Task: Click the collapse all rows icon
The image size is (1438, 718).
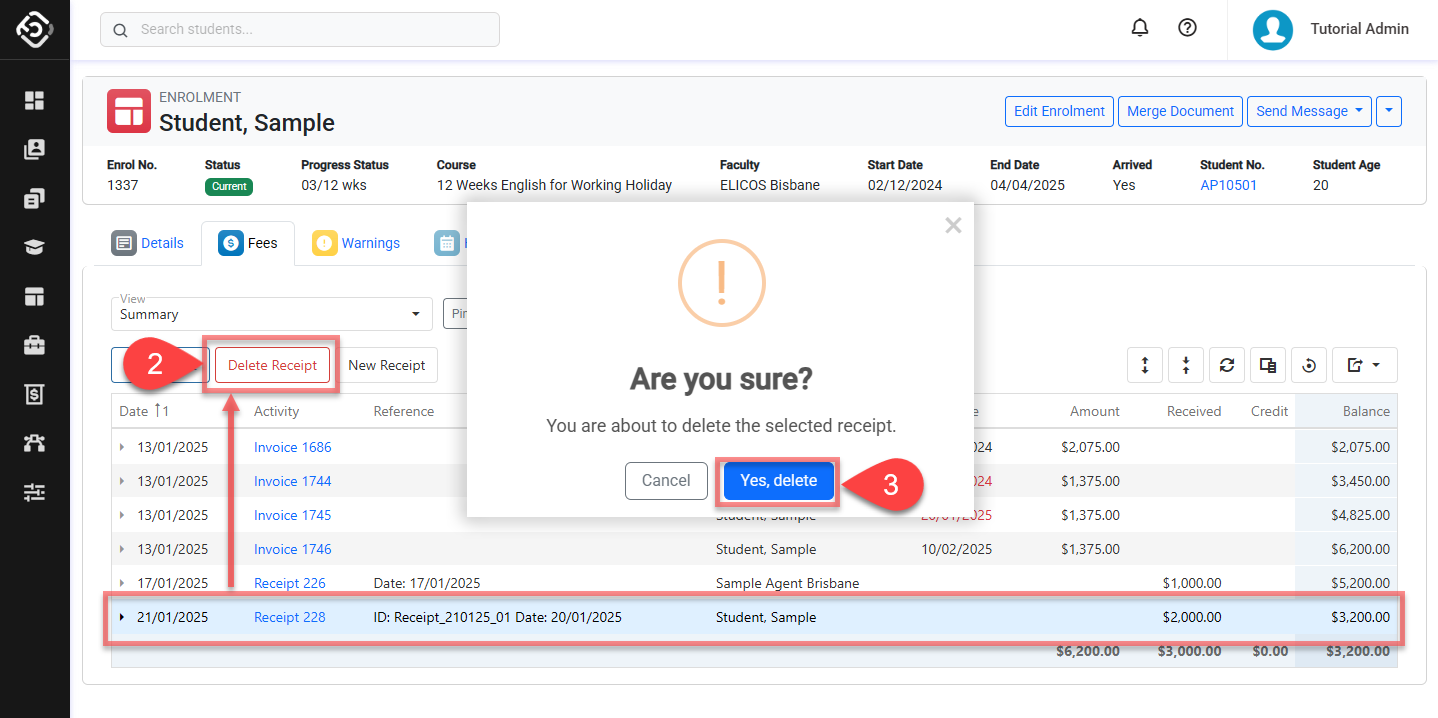Action: pos(1186,366)
